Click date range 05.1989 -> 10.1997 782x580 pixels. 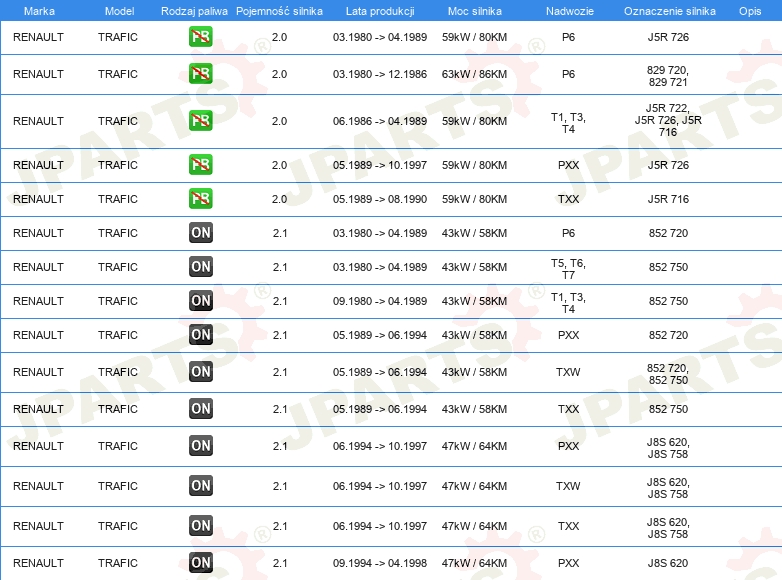pyautogui.click(x=380, y=165)
